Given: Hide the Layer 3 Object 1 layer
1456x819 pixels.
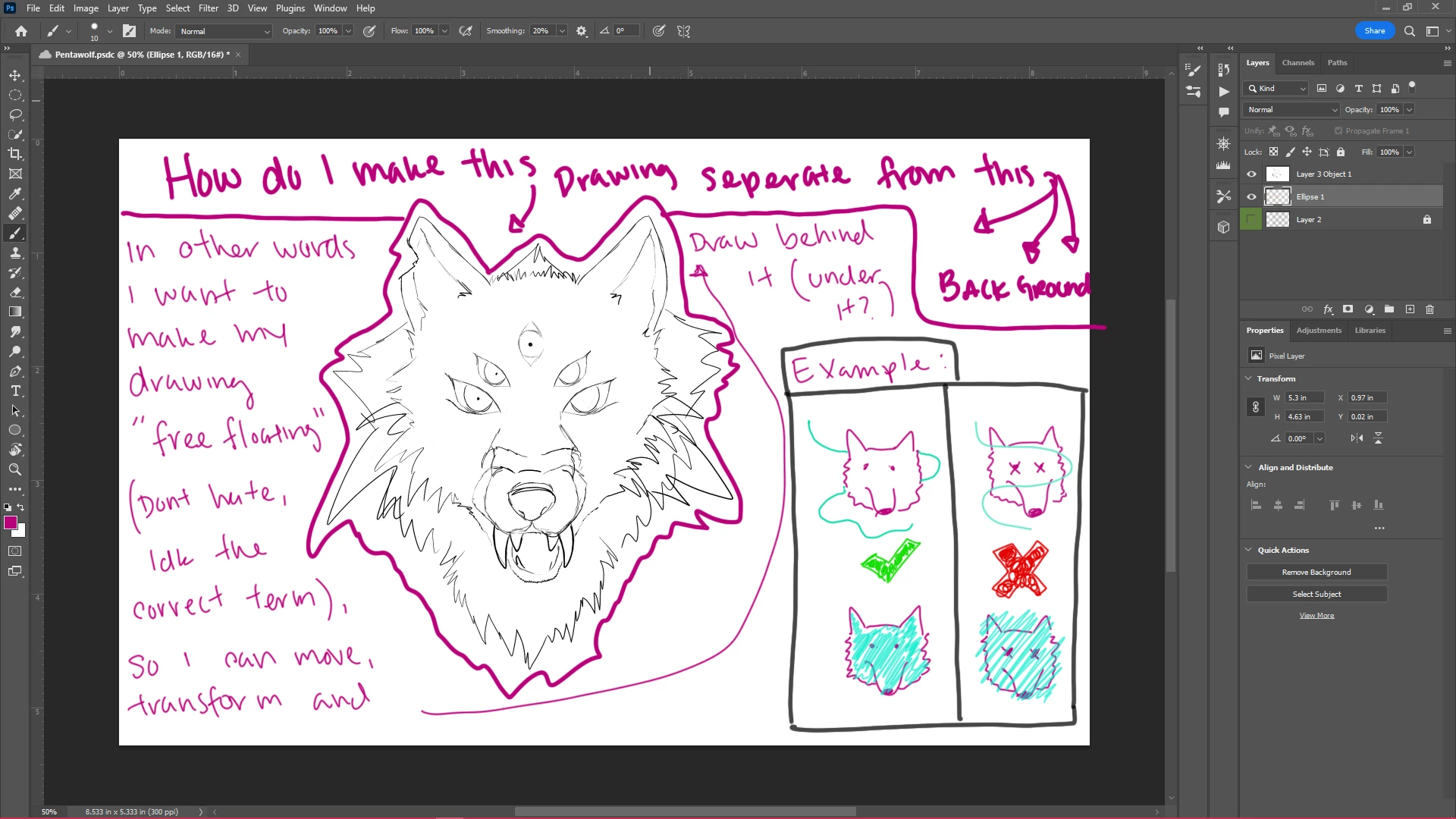Looking at the screenshot, I should 1251,174.
